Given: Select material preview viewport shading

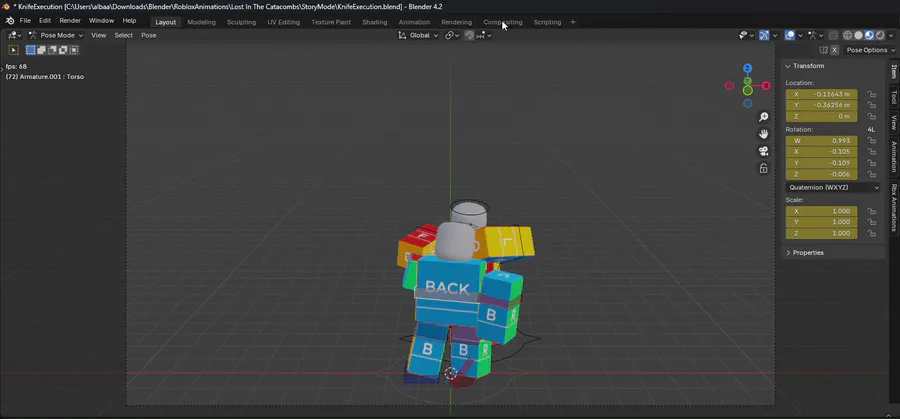Looking at the screenshot, I should click(870, 35).
